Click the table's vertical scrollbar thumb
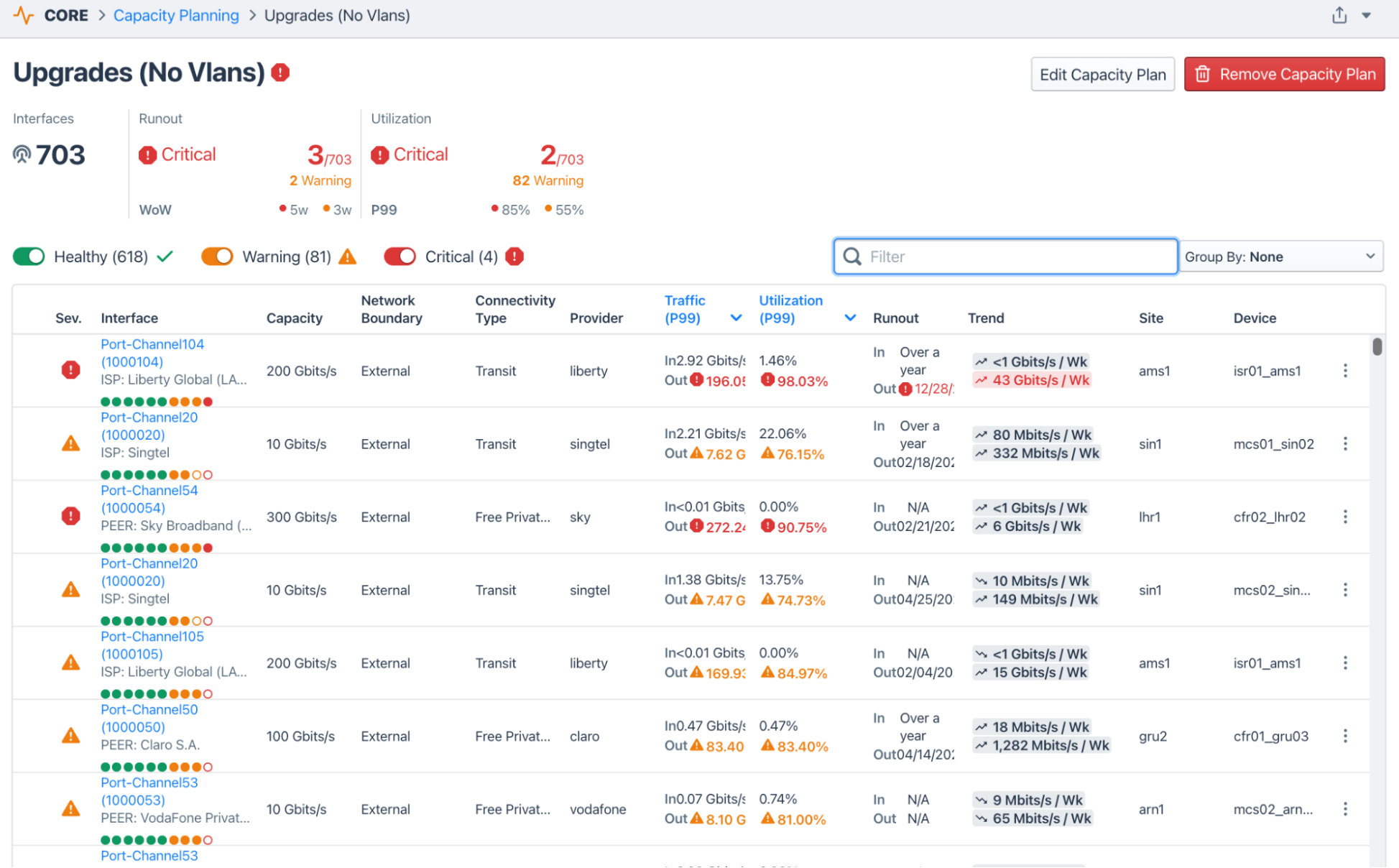 click(x=1377, y=346)
